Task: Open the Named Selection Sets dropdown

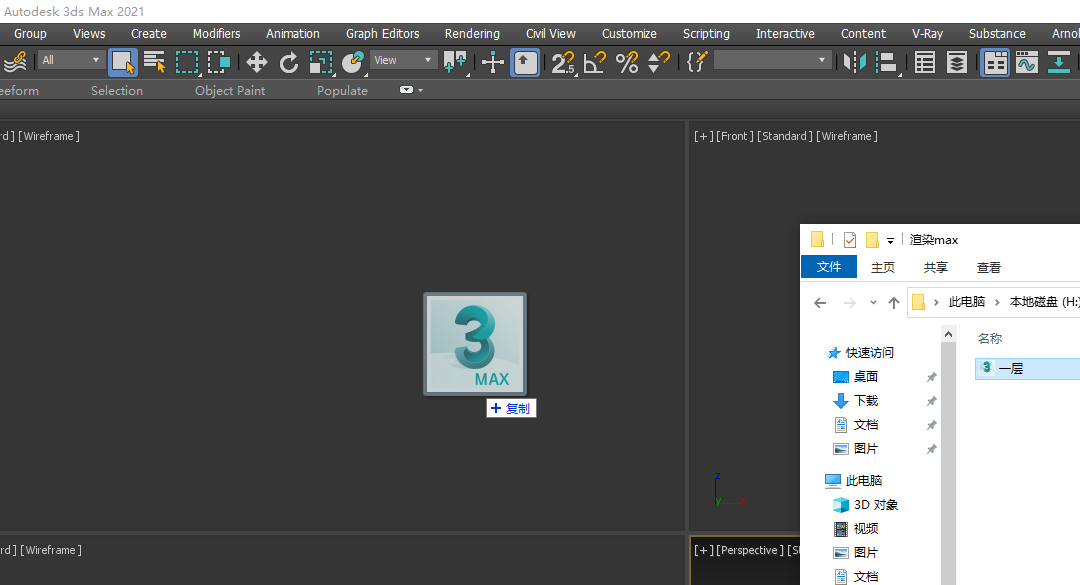Action: (772, 61)
